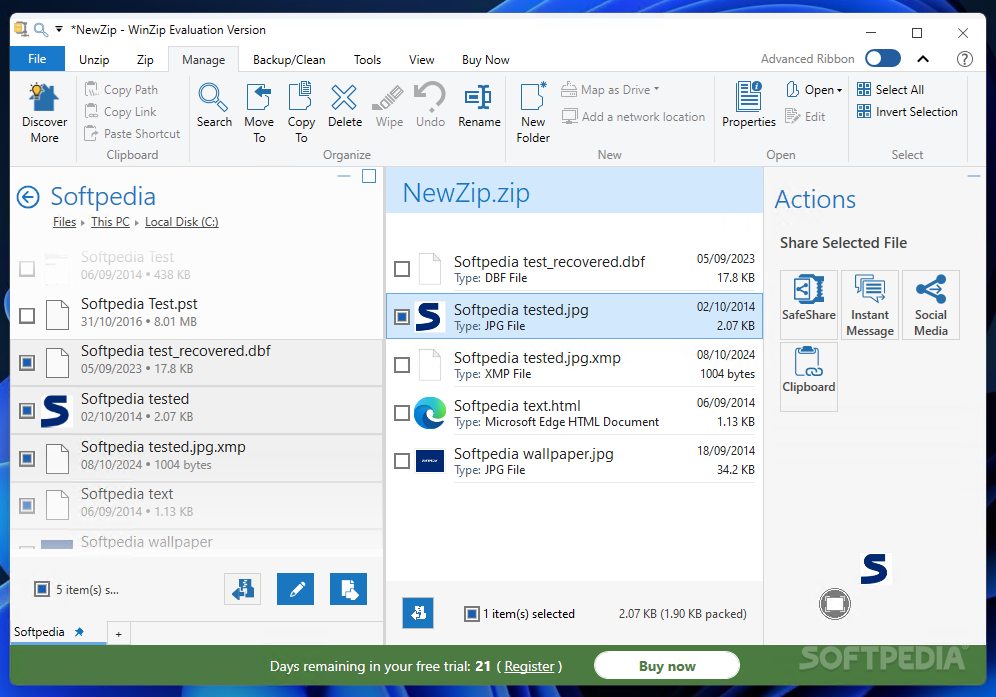Viewport: 996px width, 697px height.
Task: Click the Softpedia S preview thumbnail in Actions
Action: pyautogui.click(x=875, y=569)
